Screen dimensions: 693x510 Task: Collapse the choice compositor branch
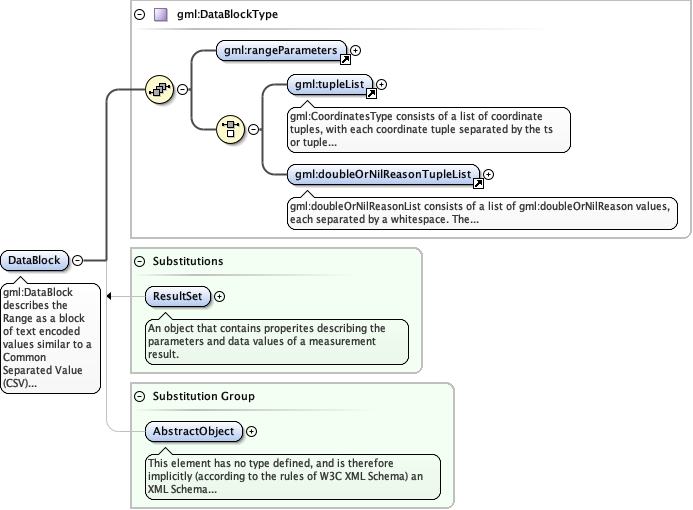[x=253, y=128]
